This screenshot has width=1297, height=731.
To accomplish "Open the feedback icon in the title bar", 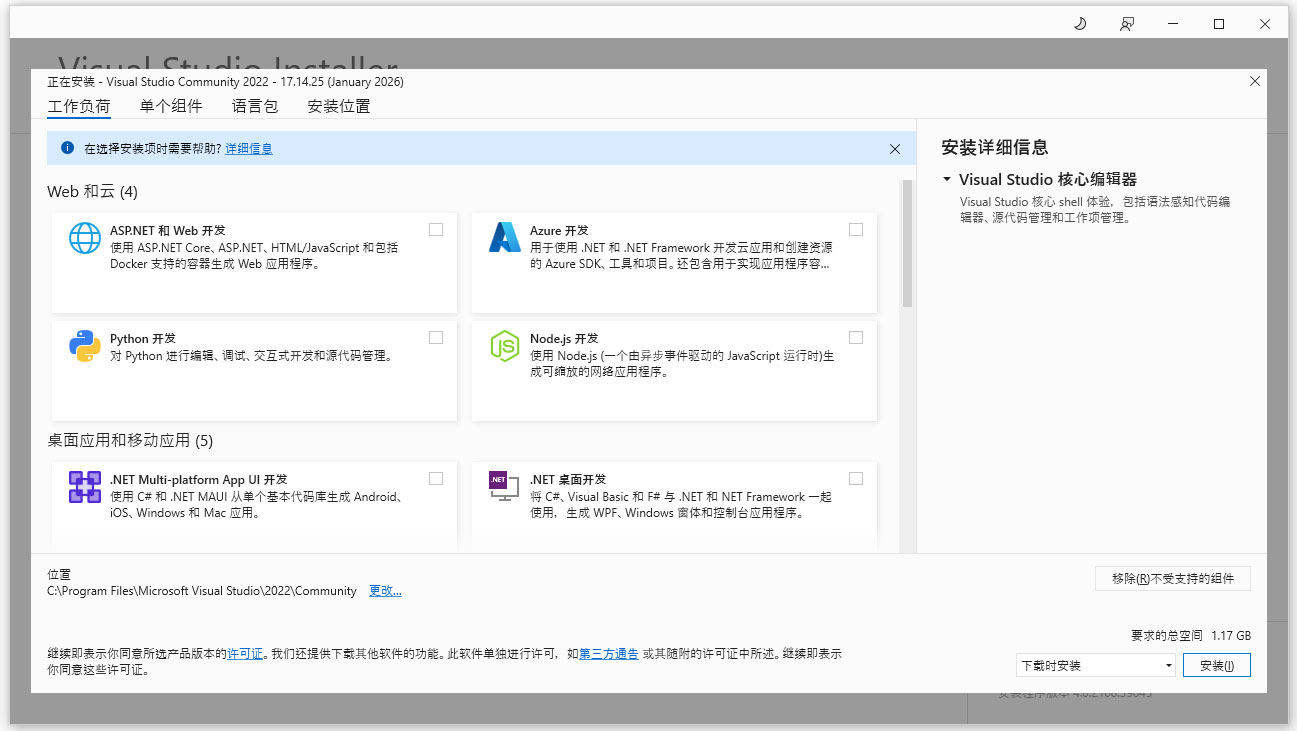I will pos(1126,22).
